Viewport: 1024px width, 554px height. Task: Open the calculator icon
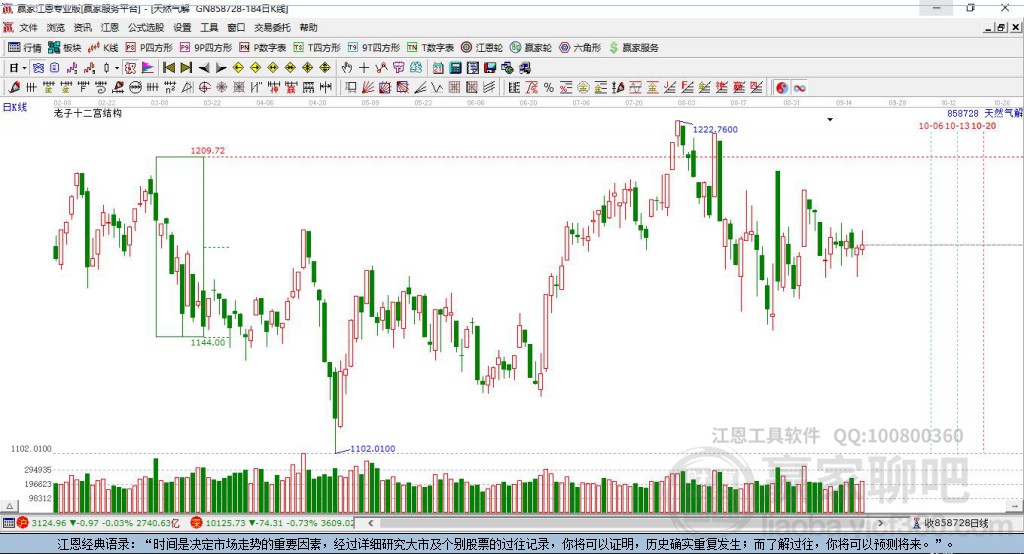pyautogui.click(x=456, y=68)
